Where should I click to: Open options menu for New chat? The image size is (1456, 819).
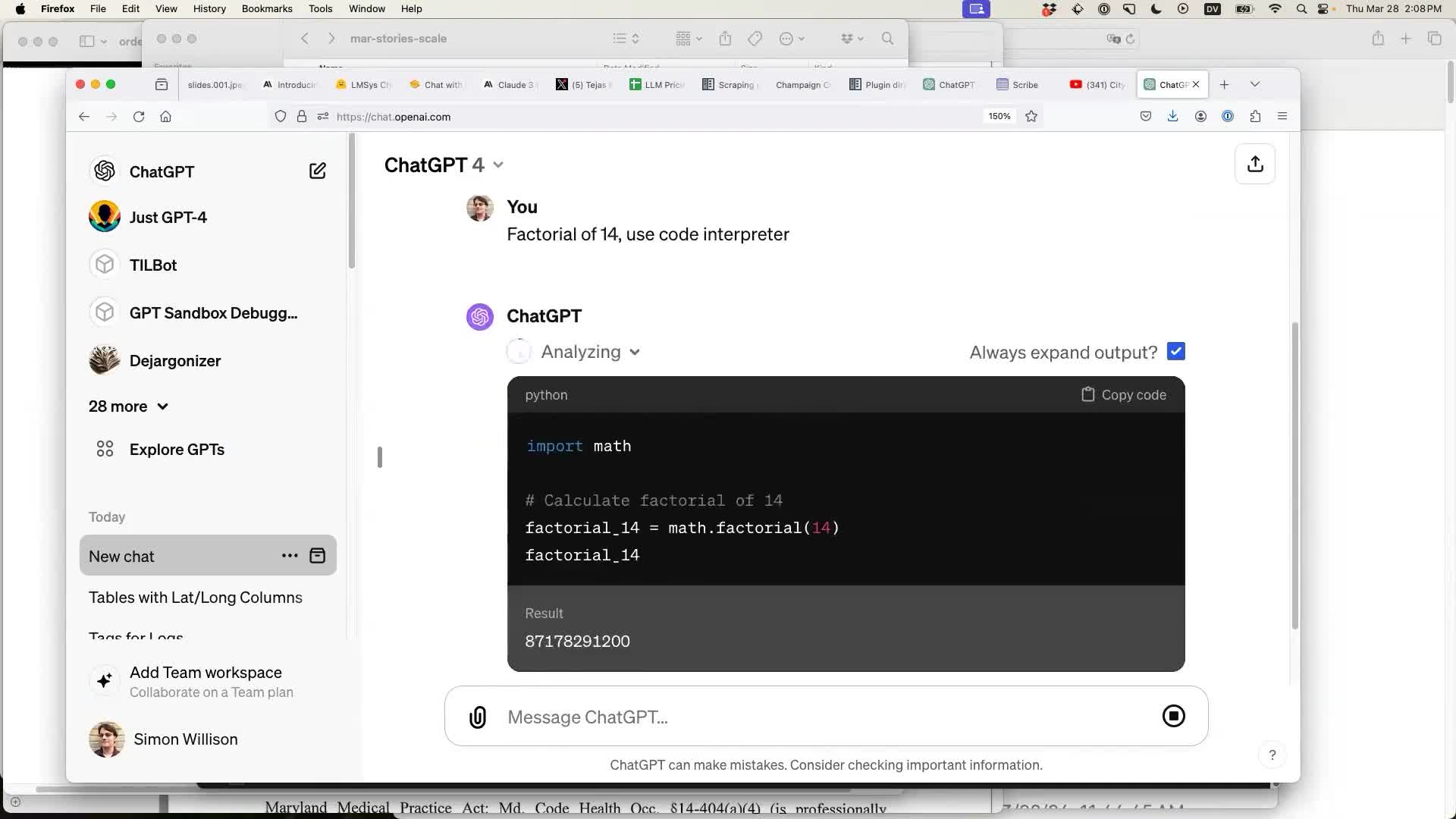pyautogui.click(x=290, y=556)
